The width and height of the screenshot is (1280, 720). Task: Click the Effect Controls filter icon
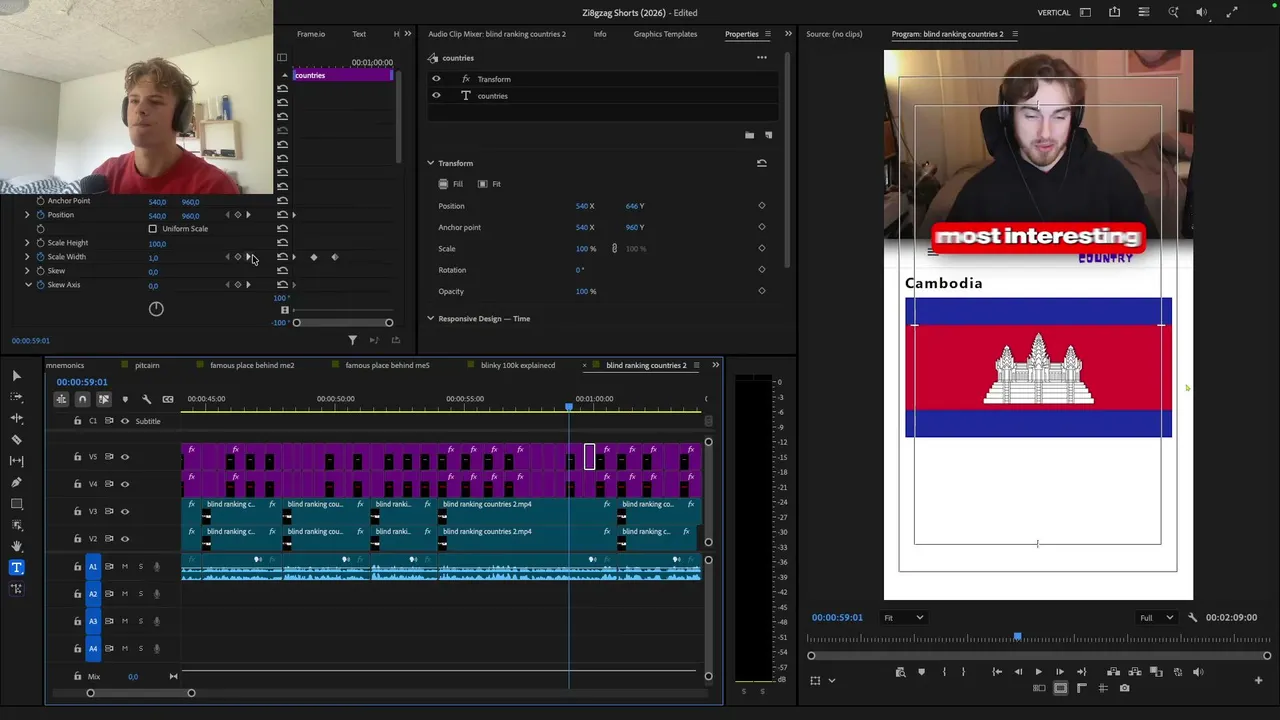352,340
